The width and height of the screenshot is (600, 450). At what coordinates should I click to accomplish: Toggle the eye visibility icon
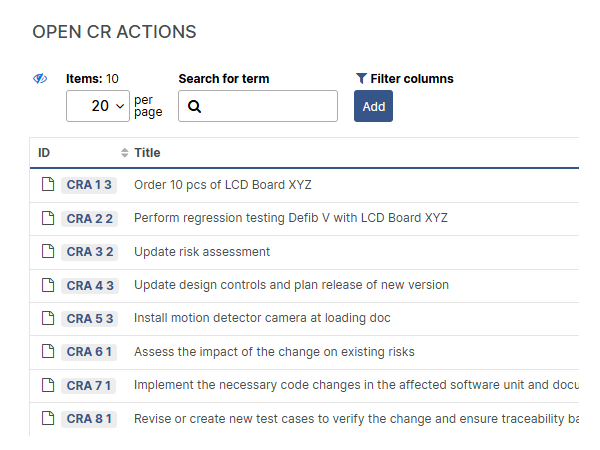40,79
